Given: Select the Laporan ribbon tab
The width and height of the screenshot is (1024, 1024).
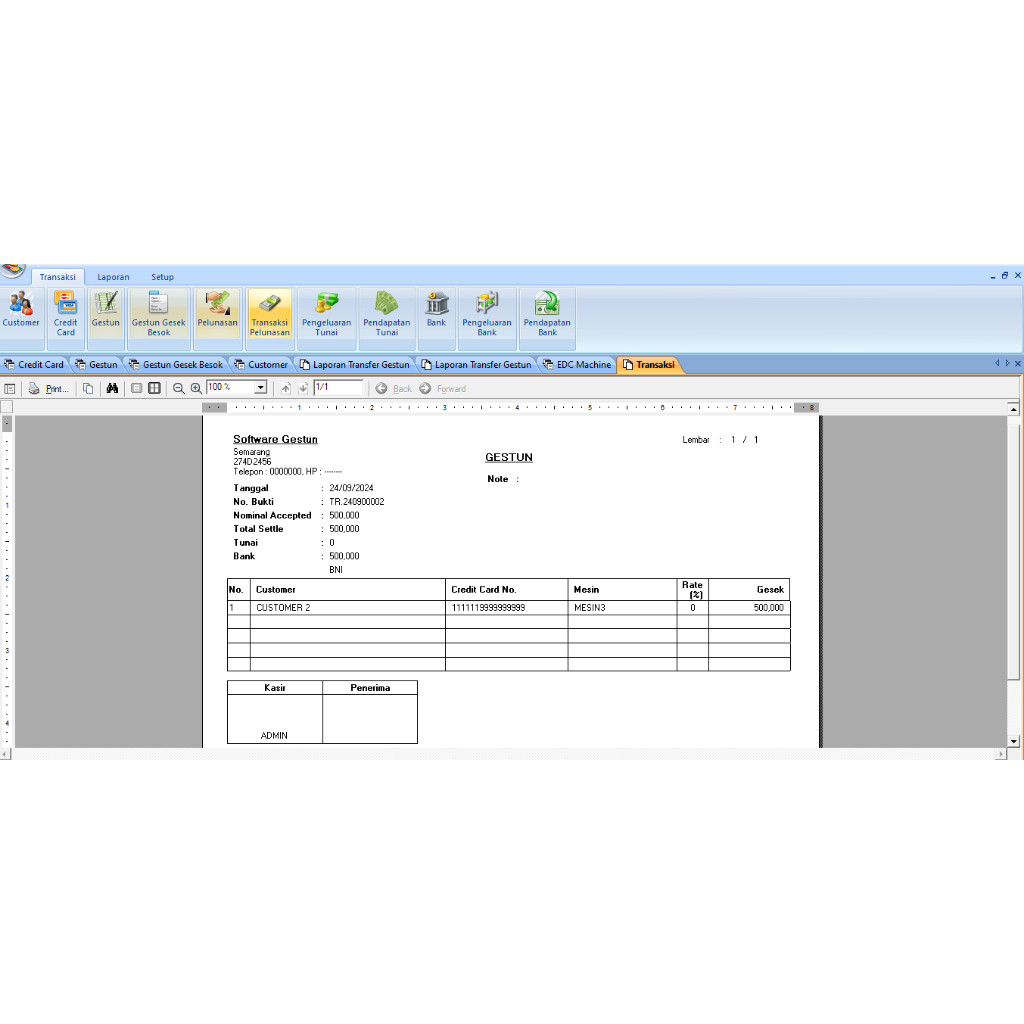Looking at the screenshot, I should pyautogui.click(x=113, y=277).
